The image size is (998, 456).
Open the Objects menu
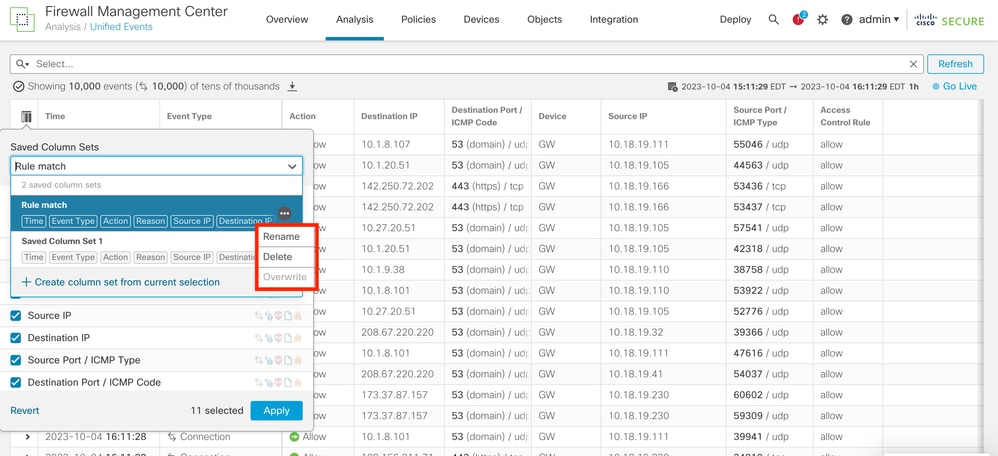544,20
